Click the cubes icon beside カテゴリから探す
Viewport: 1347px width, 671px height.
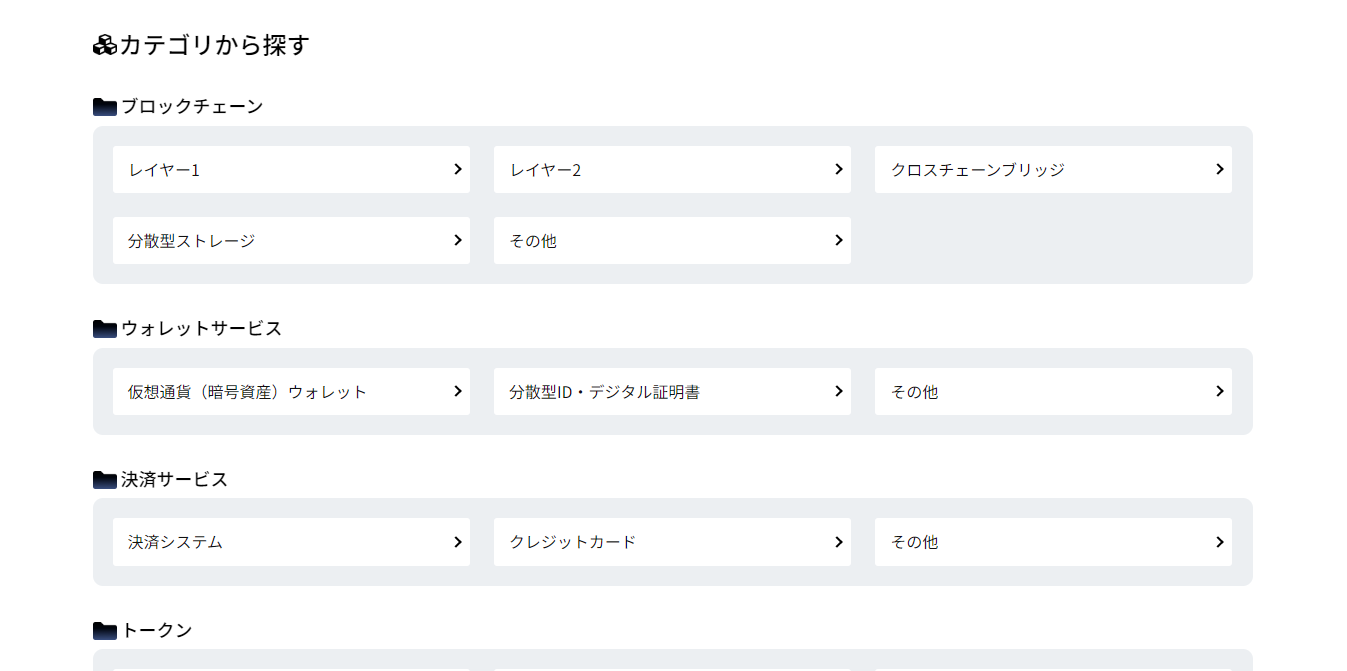[x=105, y=45]
